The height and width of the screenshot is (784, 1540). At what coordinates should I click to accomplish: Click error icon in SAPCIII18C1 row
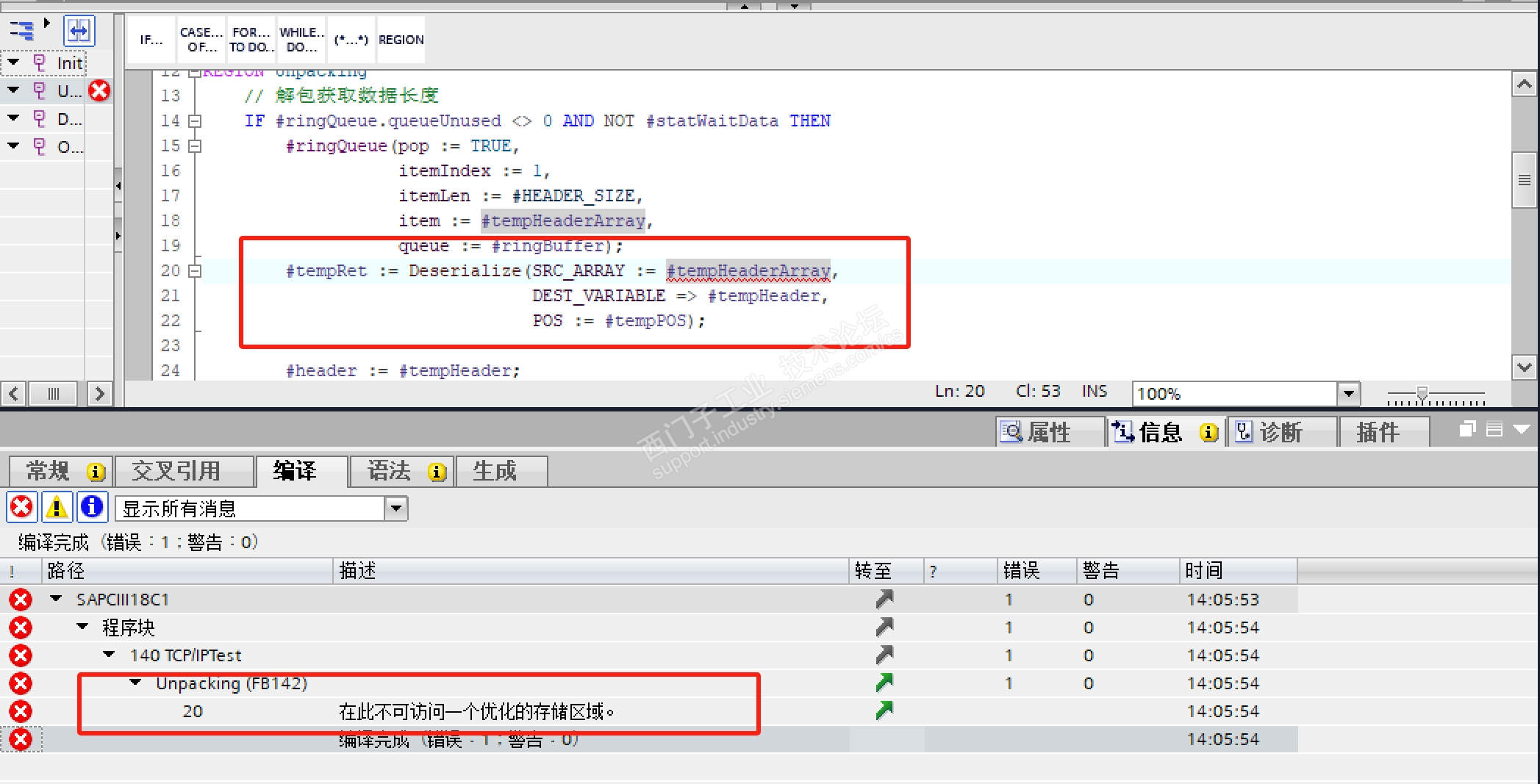(x=21, y=600)
